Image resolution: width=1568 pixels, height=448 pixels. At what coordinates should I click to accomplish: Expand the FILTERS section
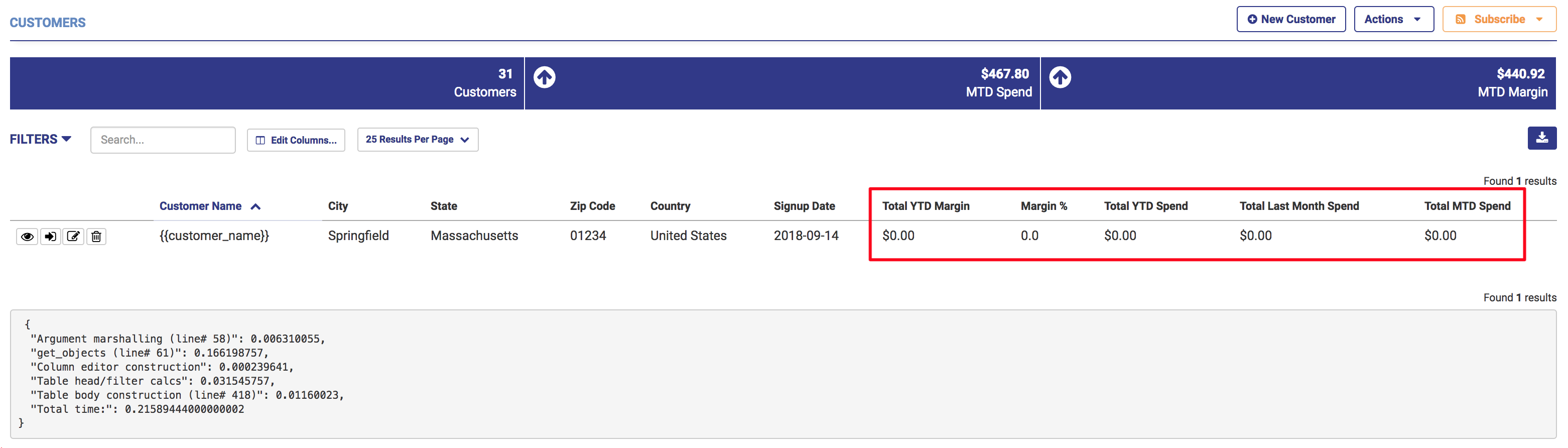40,140
